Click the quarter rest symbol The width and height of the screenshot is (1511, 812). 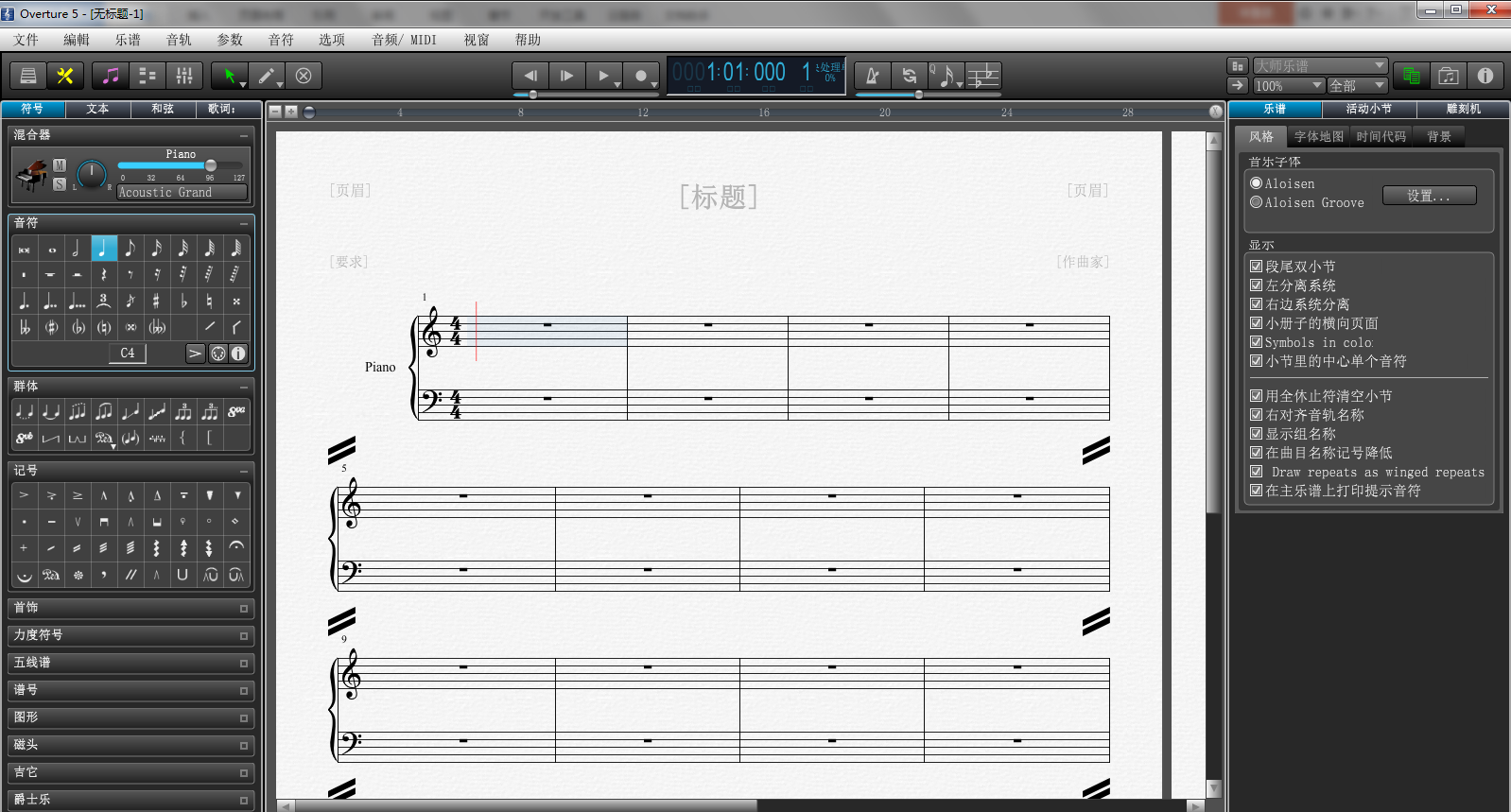[x=103, y=275]
